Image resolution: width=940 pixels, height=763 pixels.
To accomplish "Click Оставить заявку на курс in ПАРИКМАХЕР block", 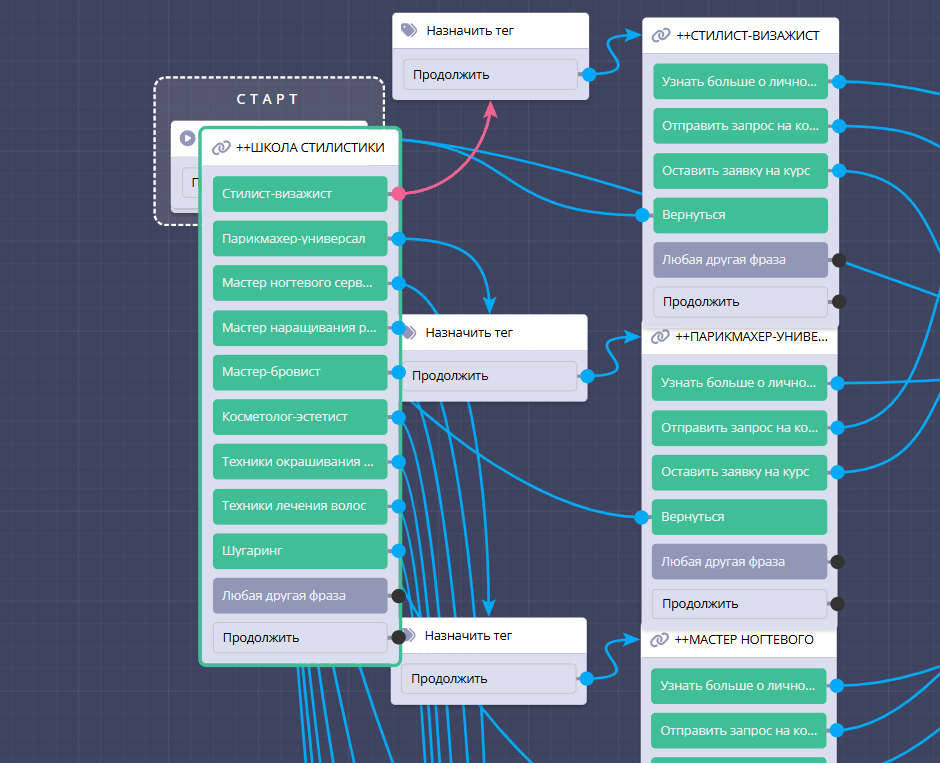I will point(739,472).
